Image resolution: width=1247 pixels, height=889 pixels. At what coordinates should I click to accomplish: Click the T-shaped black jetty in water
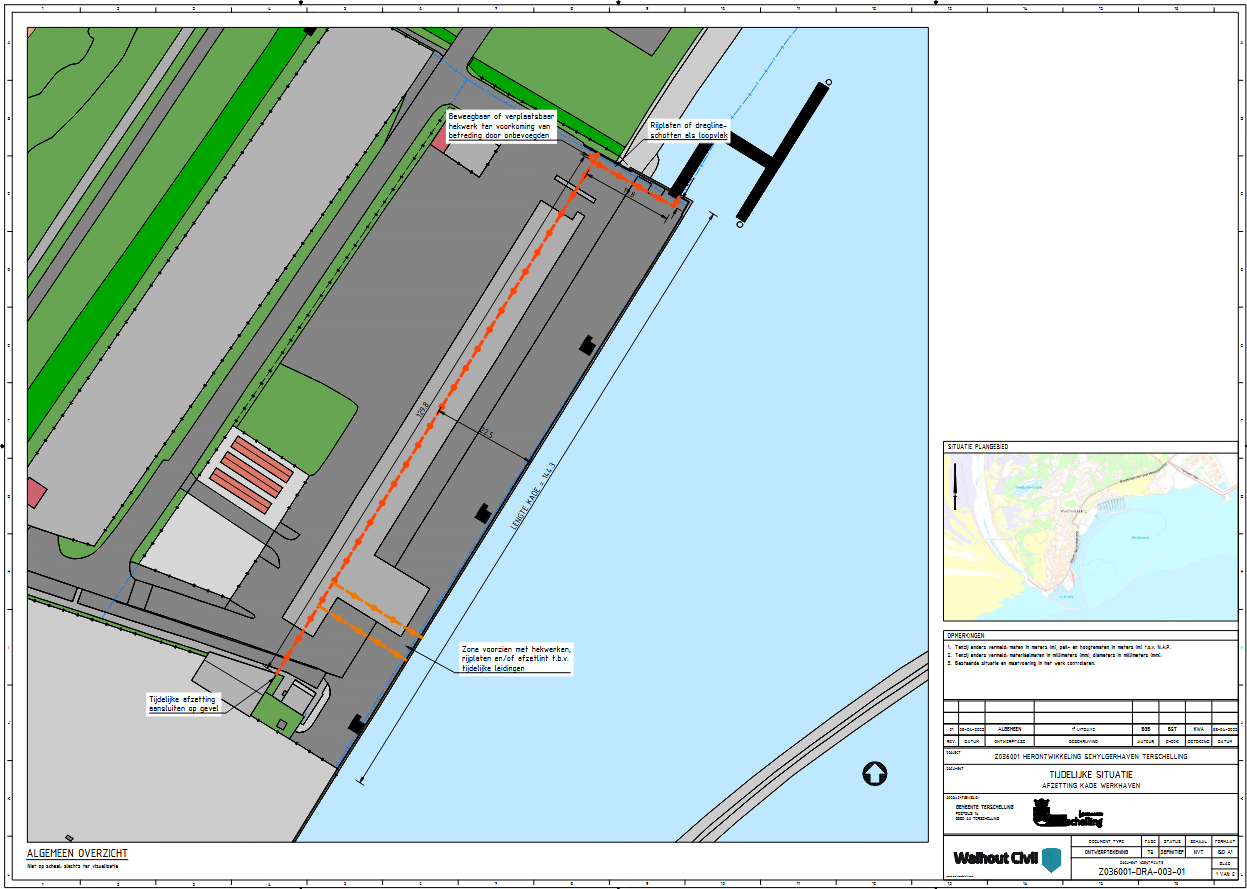773,155
